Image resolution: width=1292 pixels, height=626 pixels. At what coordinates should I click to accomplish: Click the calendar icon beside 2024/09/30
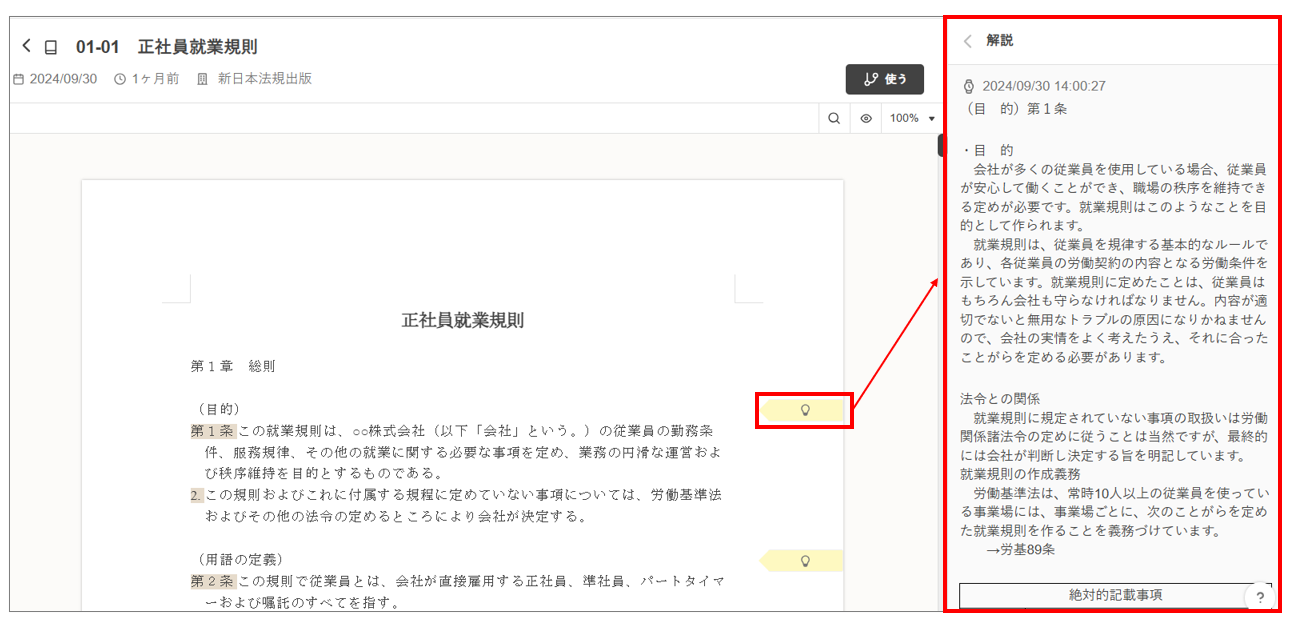pos(18,79)
